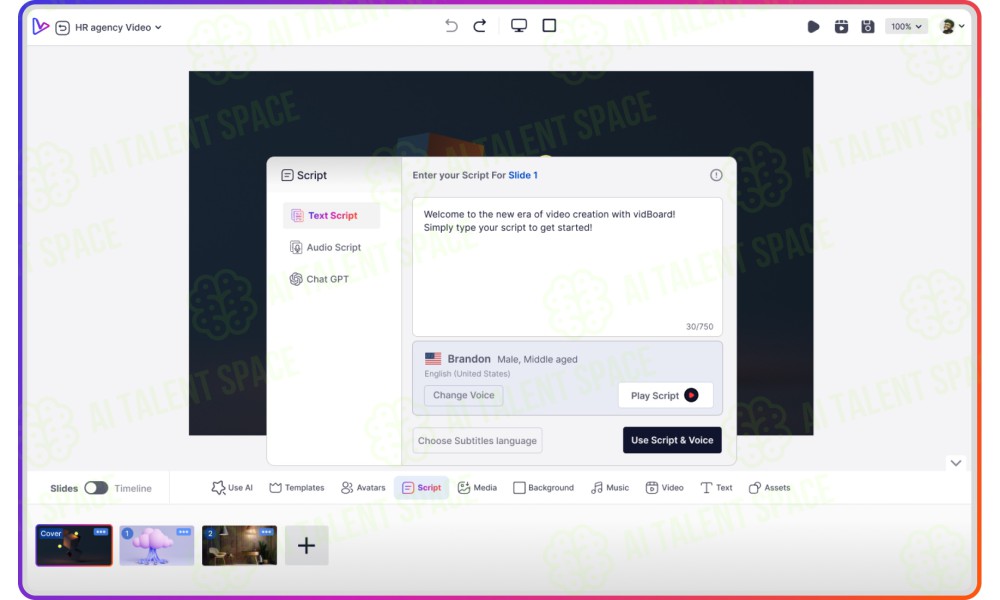Open the Avatars tool
The height and width of the screenshot is (600, 1000).
pyautogui.click(x=363, y=488)
